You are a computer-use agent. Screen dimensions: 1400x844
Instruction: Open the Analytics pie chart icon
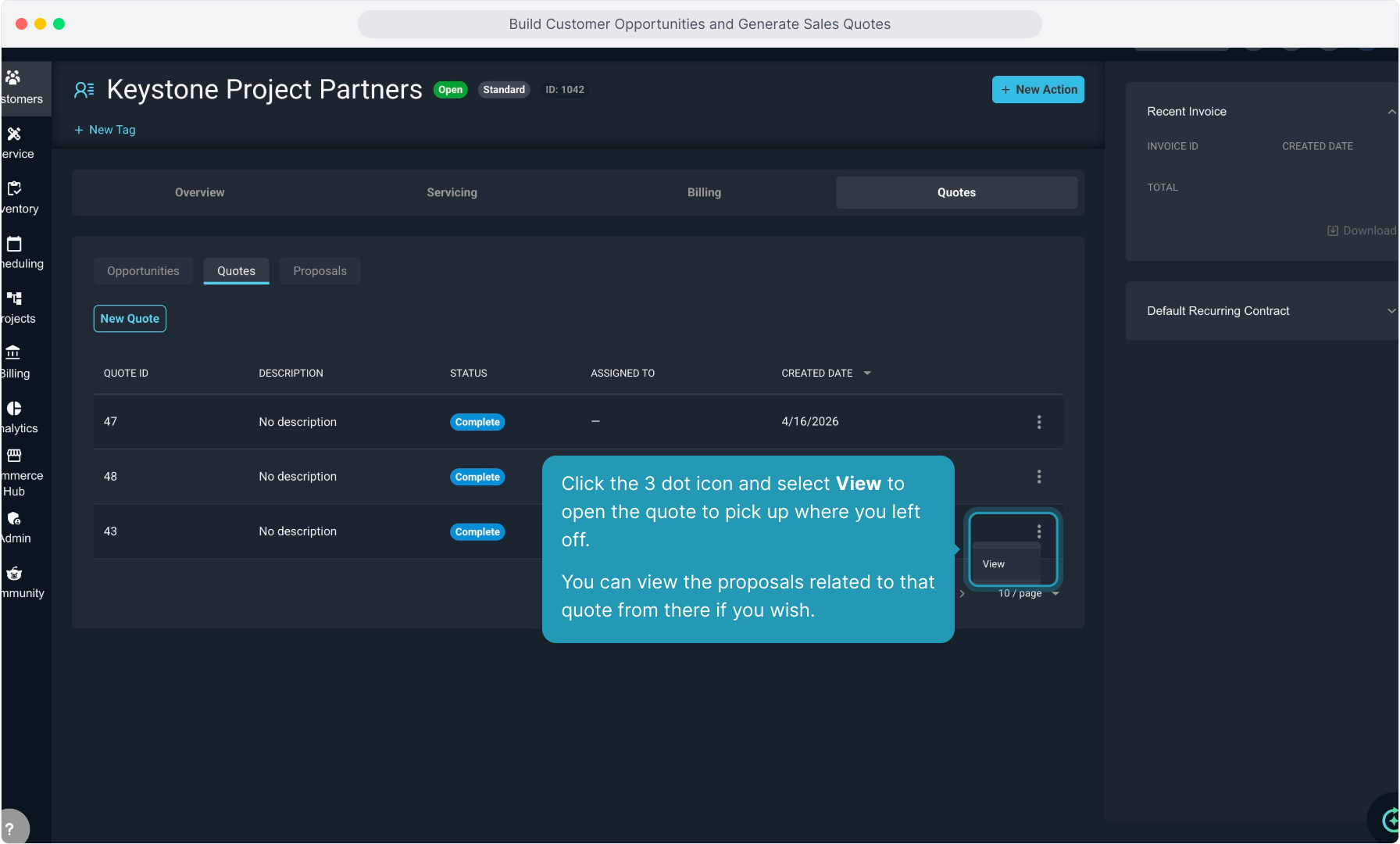point(14,409)
